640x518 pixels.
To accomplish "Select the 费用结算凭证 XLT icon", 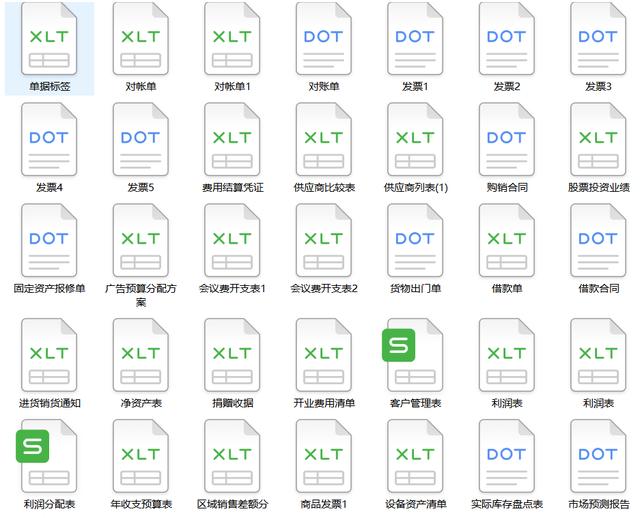I will (232, 140).
